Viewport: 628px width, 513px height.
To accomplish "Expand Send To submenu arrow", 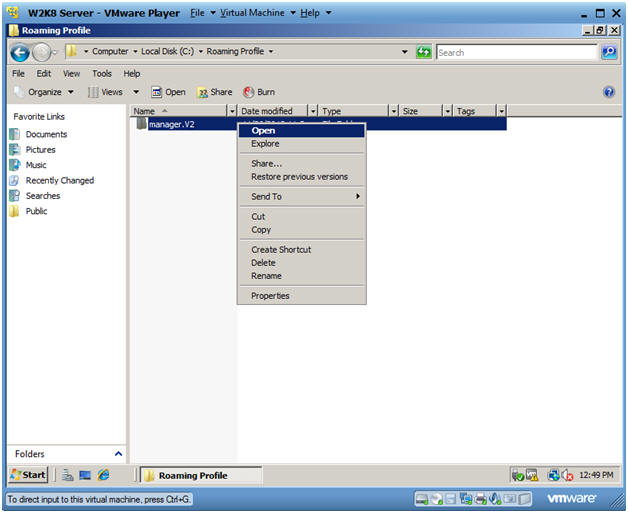I will 358,196.
